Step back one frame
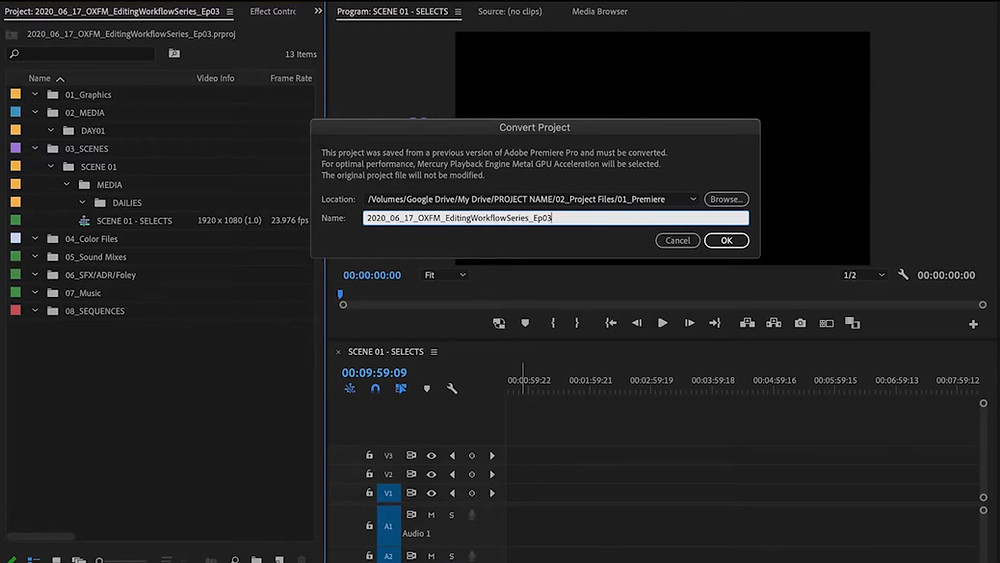1000x563 pixels. click(x=636, y=323)
